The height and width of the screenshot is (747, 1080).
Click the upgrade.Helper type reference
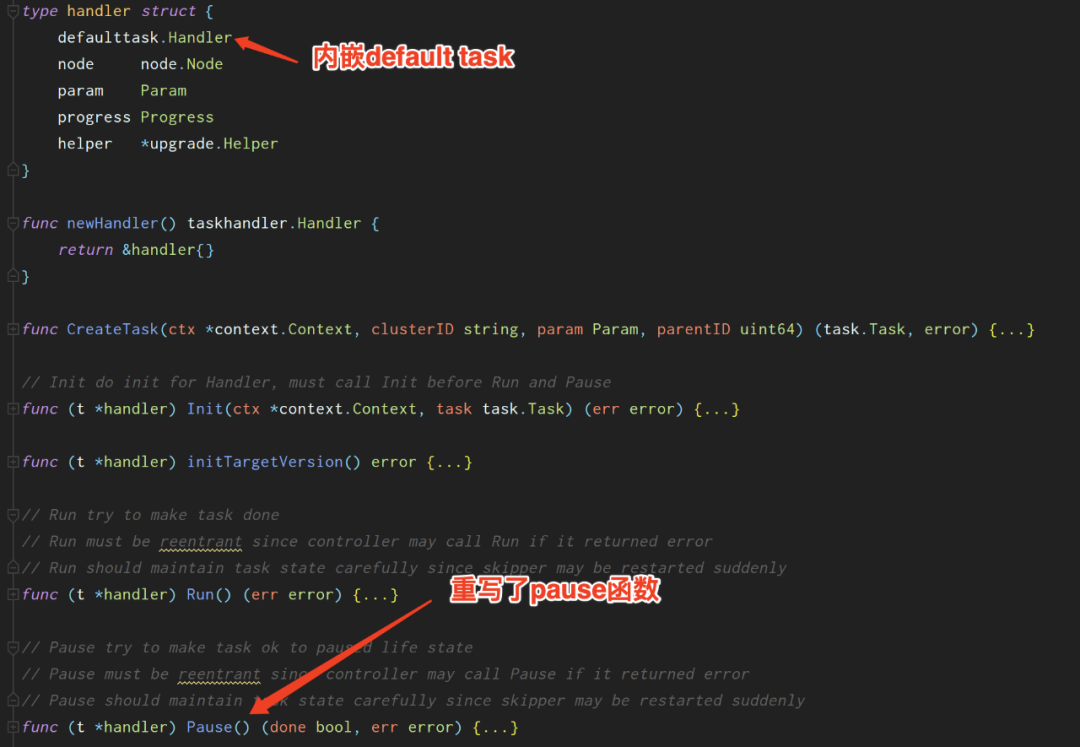[209, 144]
